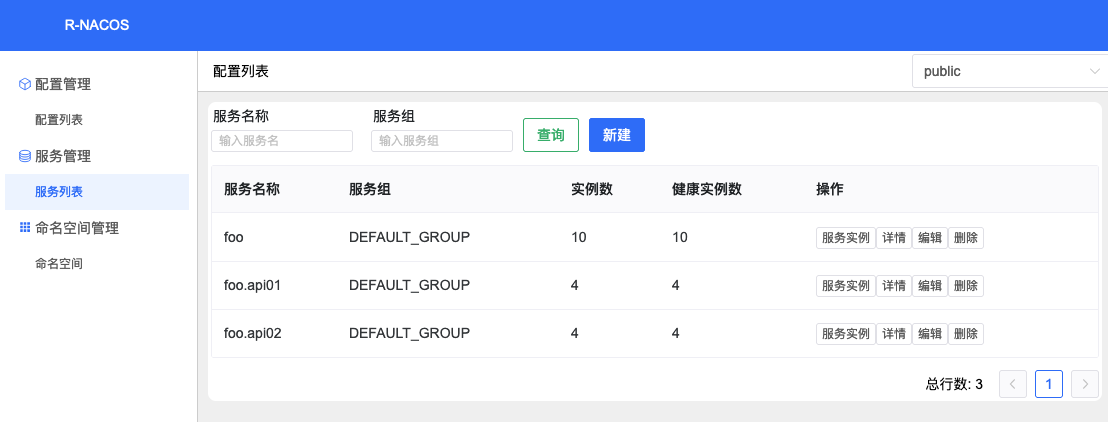Select page 1 in pagination
The height and width of the screenshot is (422, 1108).
pyautogui.click(x=1049, y=384)
